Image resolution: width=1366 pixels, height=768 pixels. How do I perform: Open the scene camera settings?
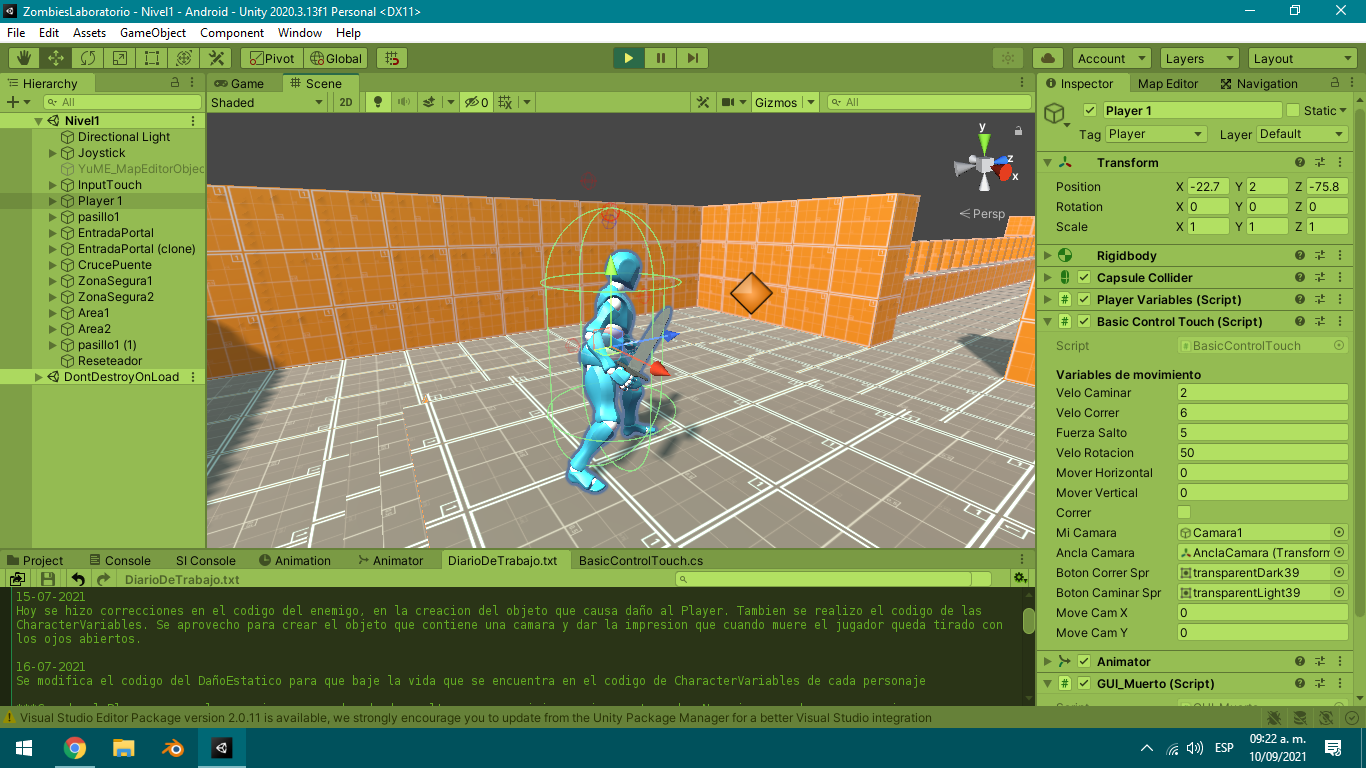point(730,102)
